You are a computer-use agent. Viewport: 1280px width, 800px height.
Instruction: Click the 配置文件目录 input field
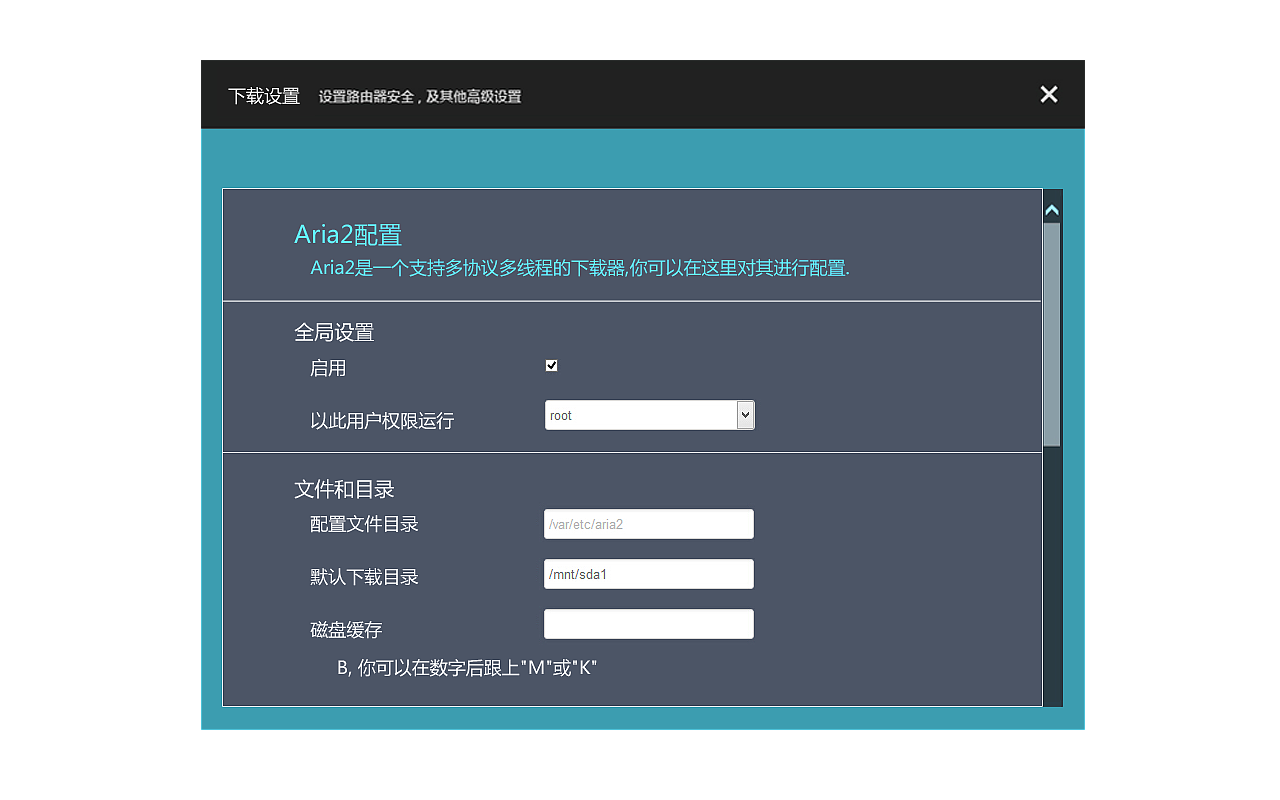[x=648, y=523]
